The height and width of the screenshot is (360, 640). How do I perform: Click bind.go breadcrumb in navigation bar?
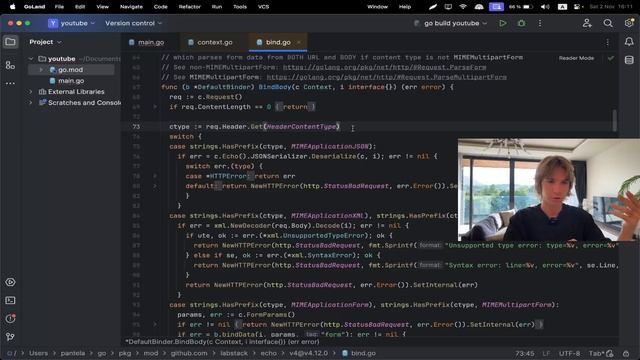pos(359,353)
